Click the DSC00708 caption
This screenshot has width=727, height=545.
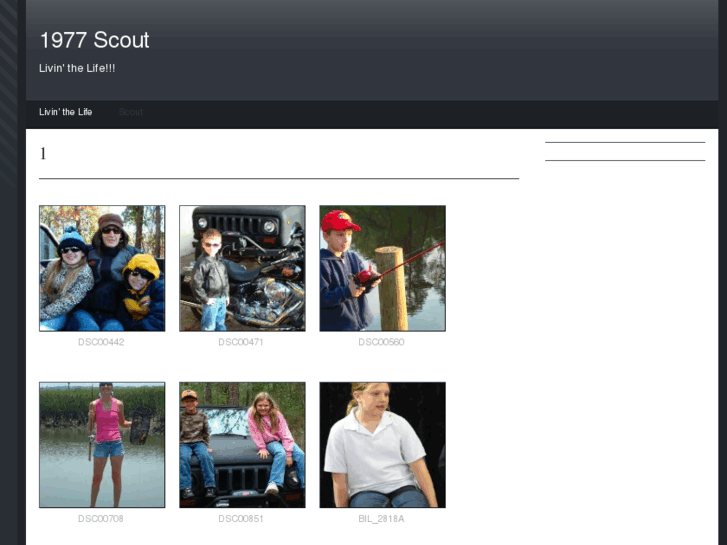click(x=101, y=519)
